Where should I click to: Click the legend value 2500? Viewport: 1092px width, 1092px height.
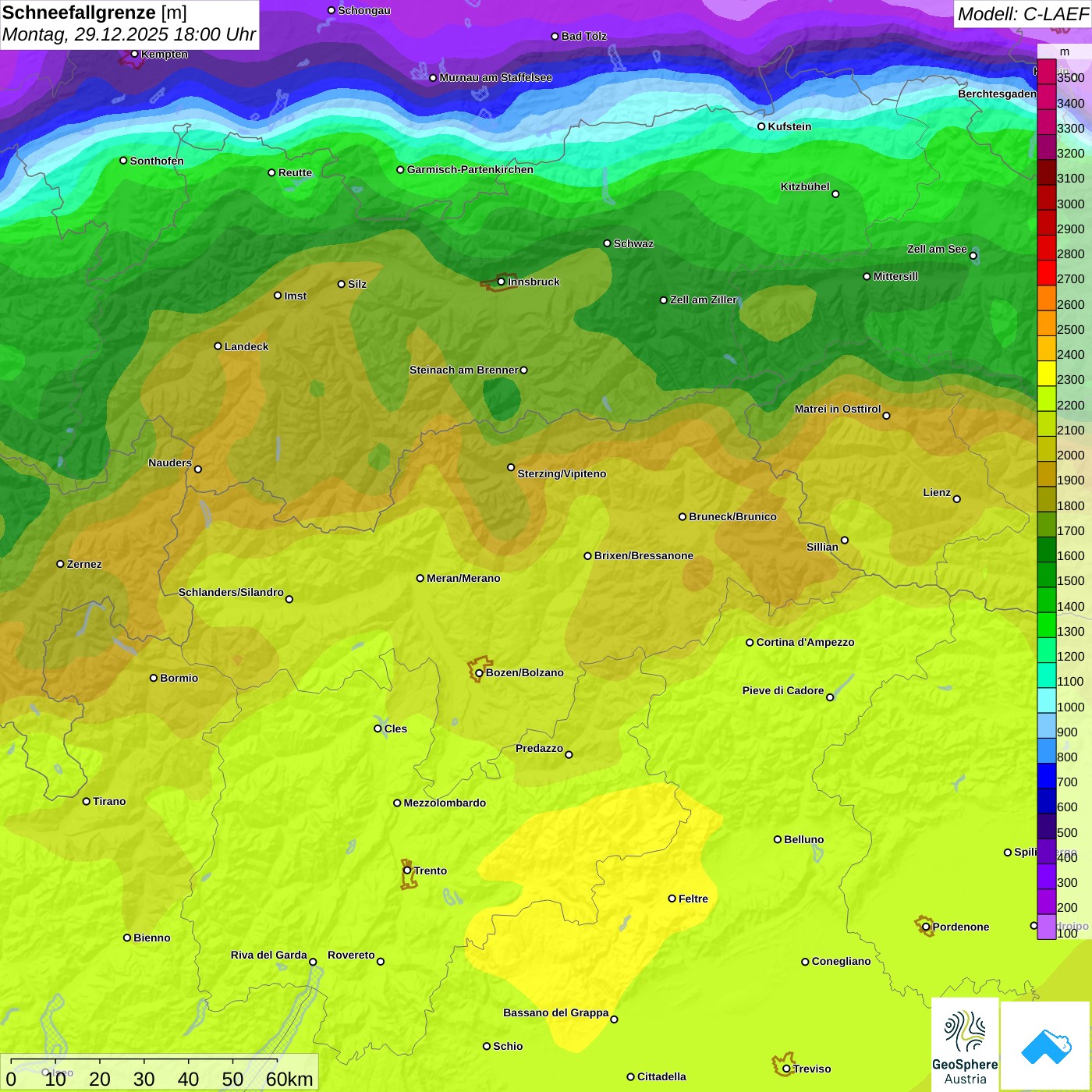1070,329
